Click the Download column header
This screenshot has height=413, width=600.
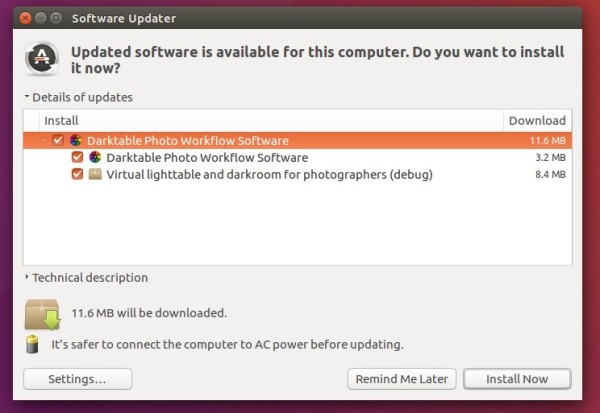tap(537, 121)
